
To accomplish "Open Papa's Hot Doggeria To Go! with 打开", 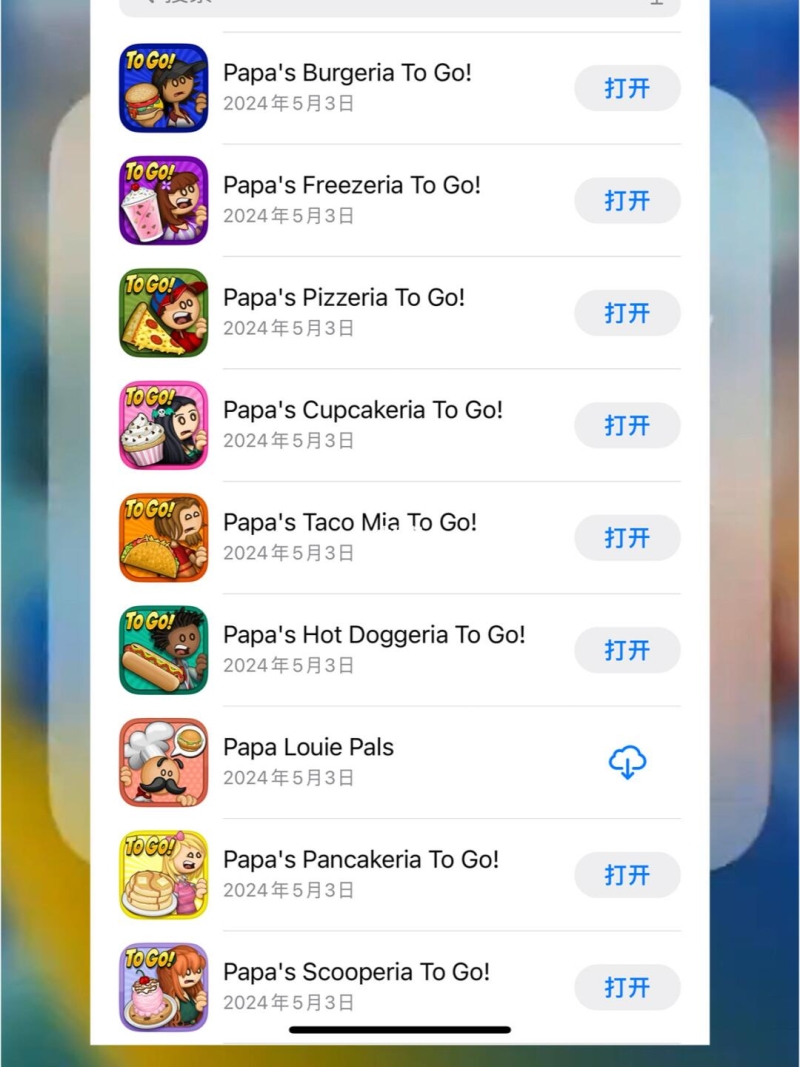I will coord(627,650).
